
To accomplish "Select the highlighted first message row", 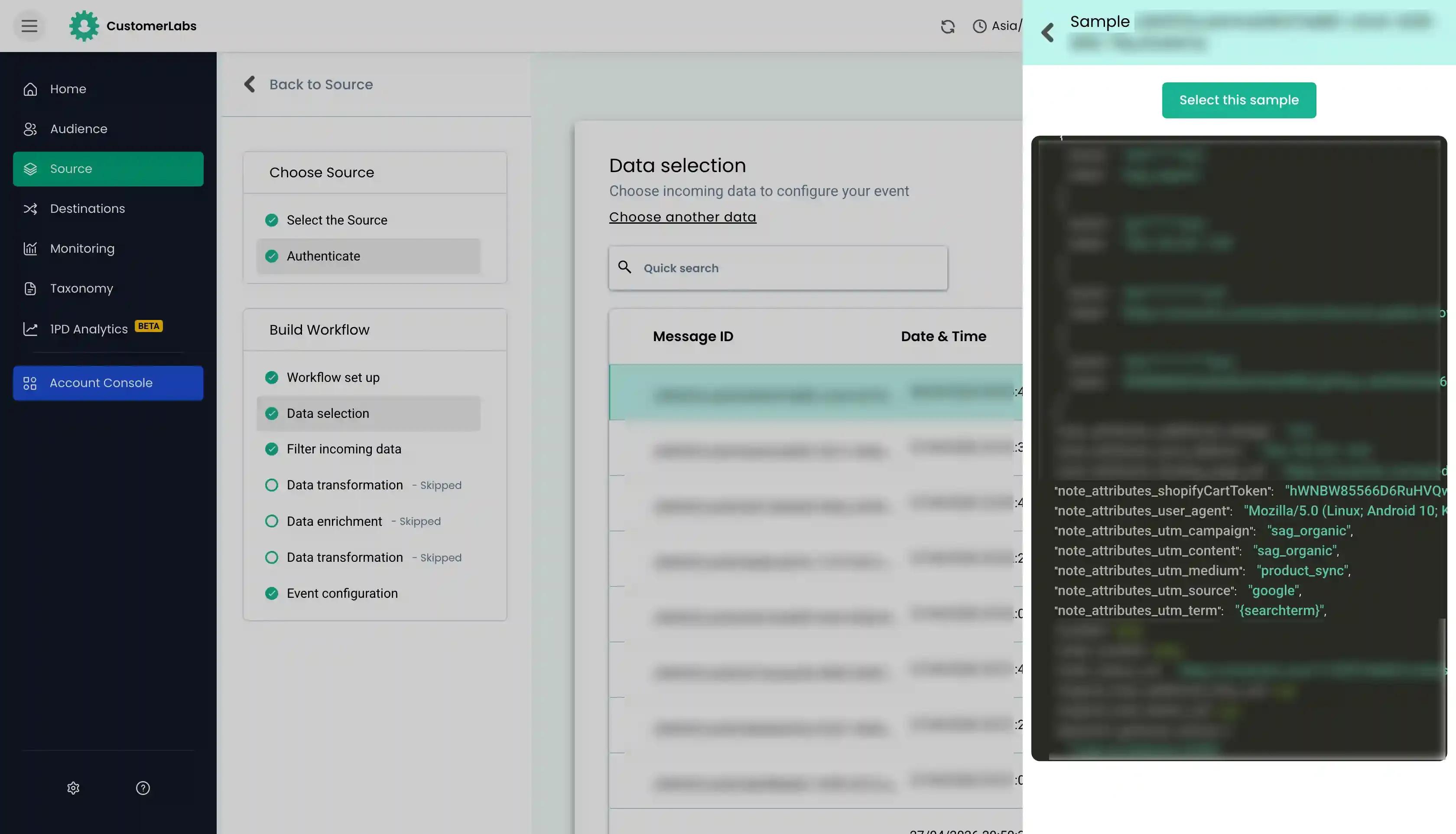I will pyautogui.click(x=816, y=392).
